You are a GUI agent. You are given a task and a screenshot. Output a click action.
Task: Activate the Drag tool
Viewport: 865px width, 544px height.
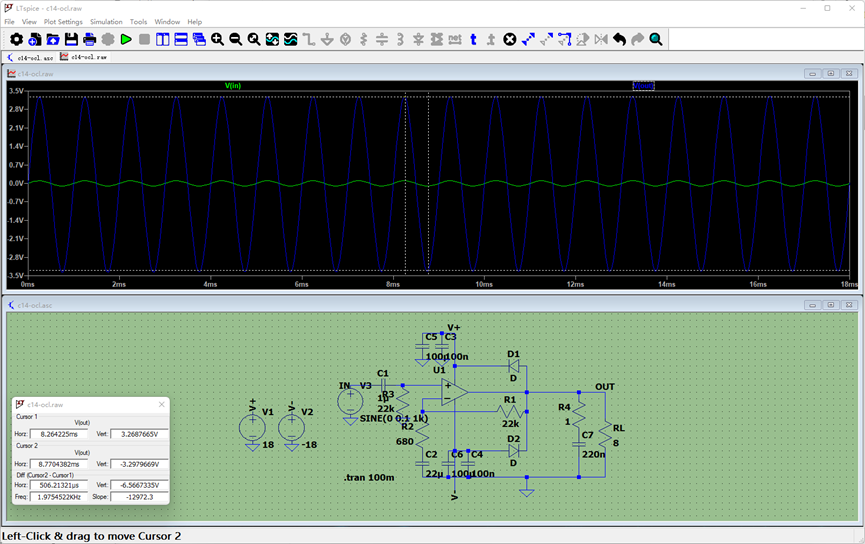tap(564, 39)
